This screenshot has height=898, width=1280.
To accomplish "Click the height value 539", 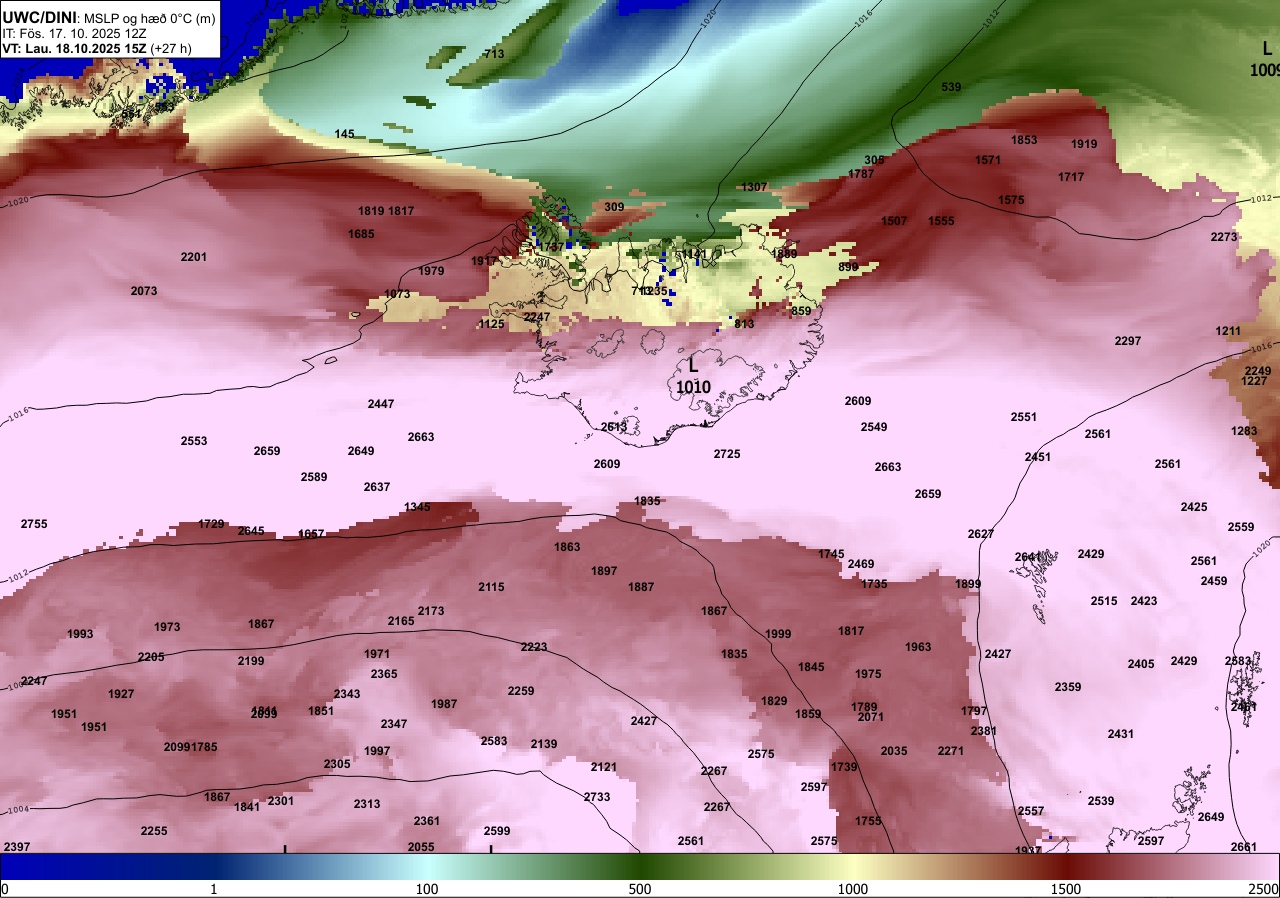I will (951, 87).
